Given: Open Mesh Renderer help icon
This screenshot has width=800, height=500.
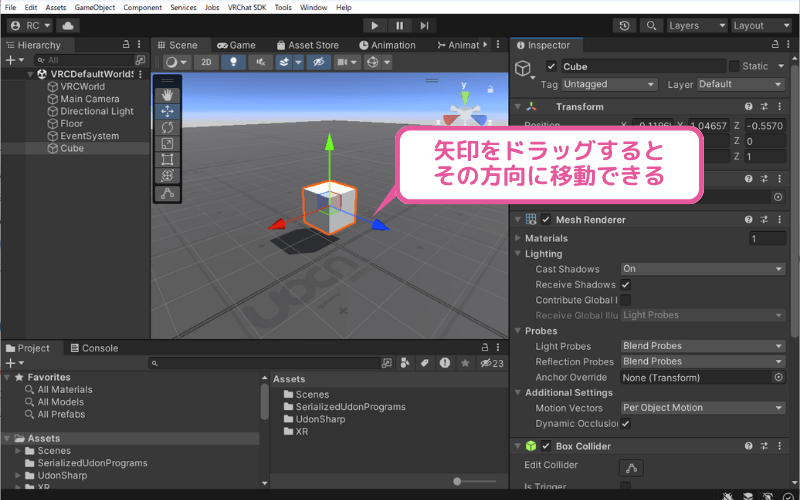Looking at the screenshot, I should [748, 219].
